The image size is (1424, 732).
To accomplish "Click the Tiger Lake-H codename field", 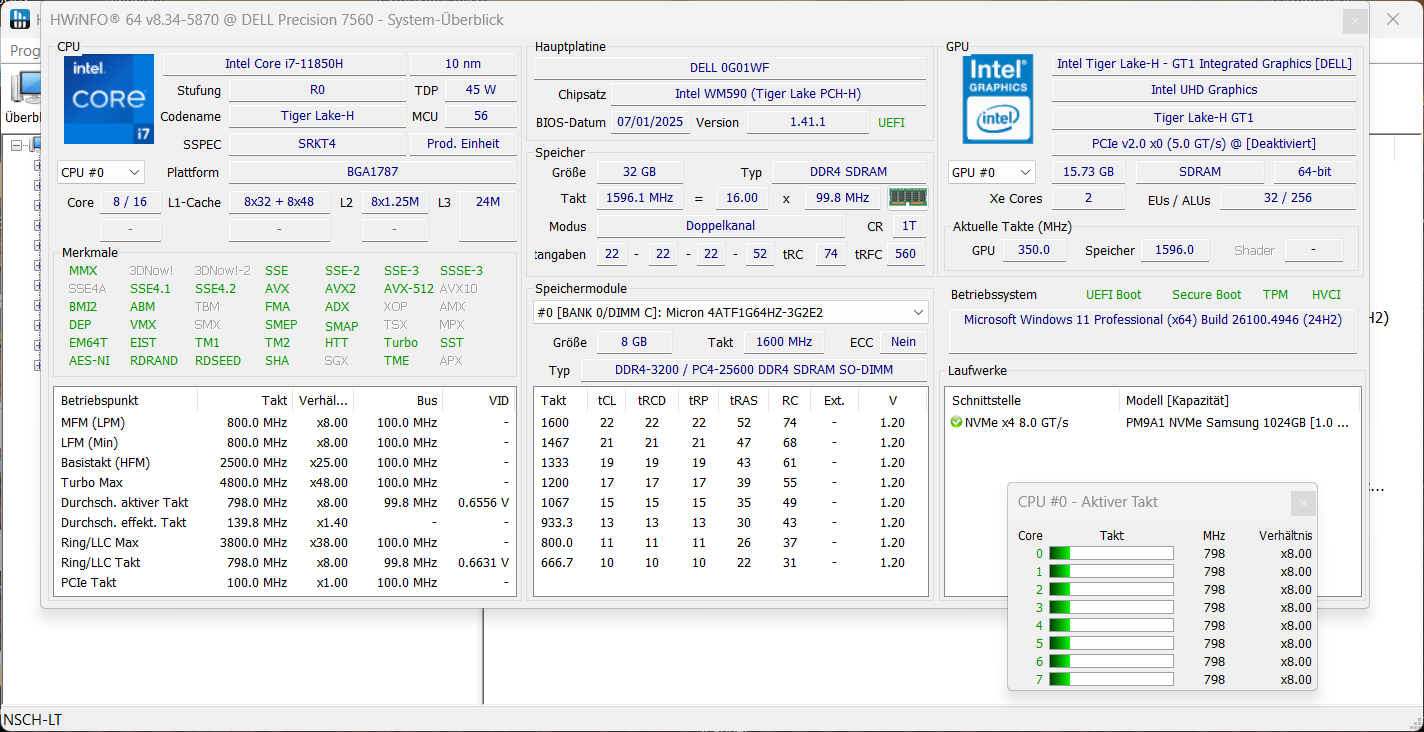I will tap(317, 116).
